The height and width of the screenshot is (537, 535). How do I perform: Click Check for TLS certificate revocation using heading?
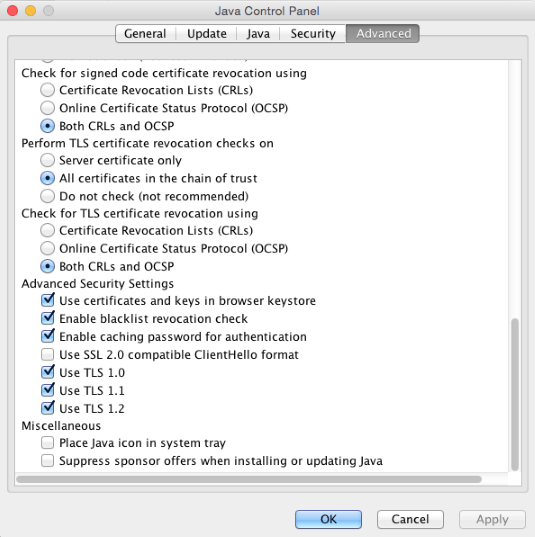click(140, 213)
